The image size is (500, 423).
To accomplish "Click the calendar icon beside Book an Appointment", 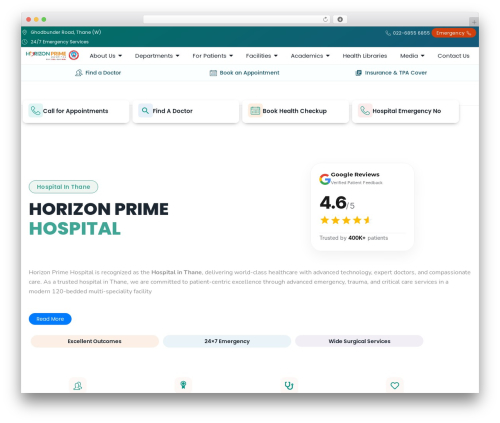I will pyautogui.click(x=213, y=73).
